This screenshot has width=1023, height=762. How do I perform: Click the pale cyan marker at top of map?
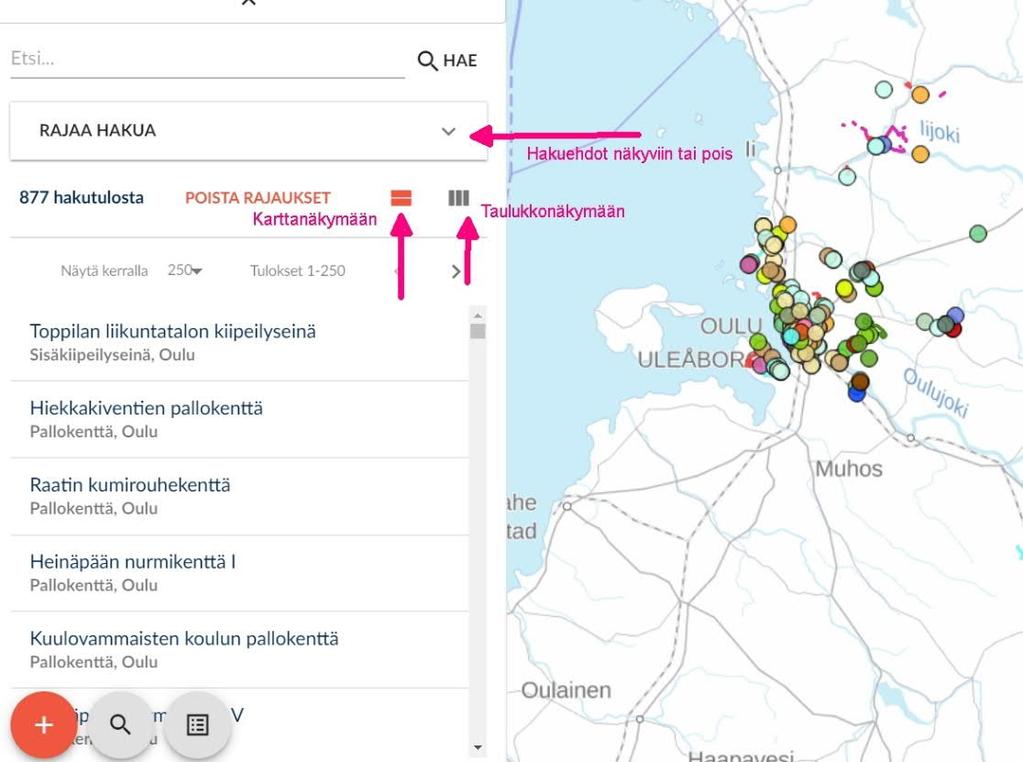click(883, 89)
